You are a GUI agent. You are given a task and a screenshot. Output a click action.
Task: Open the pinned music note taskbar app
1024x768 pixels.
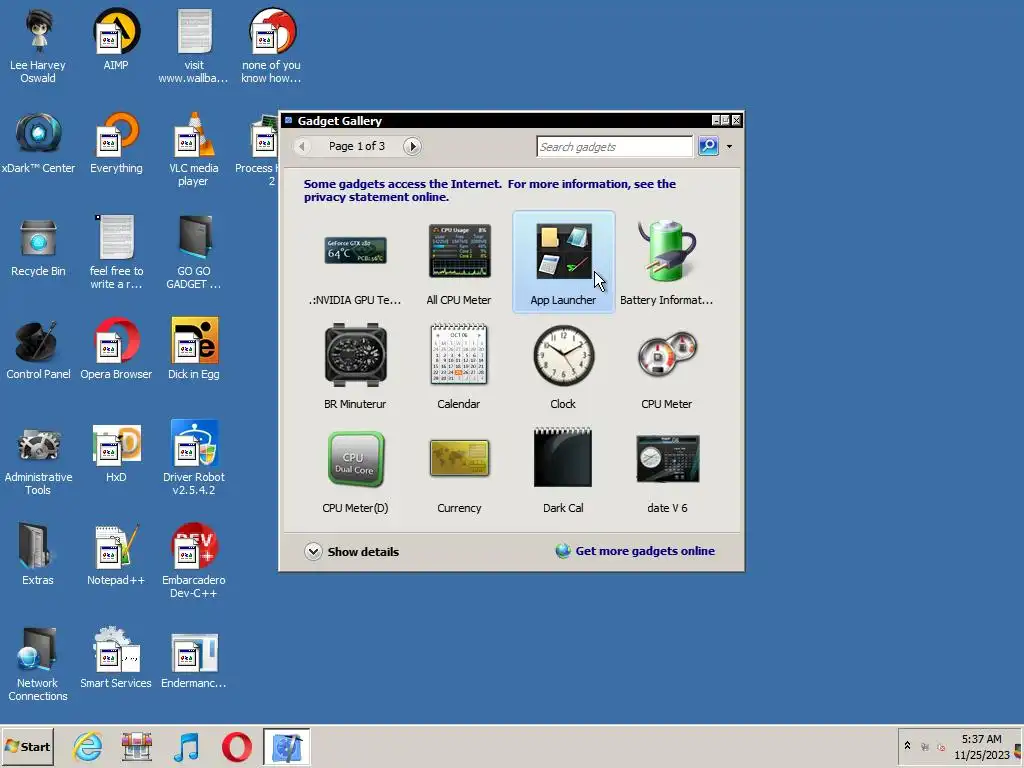pos(187,747)
